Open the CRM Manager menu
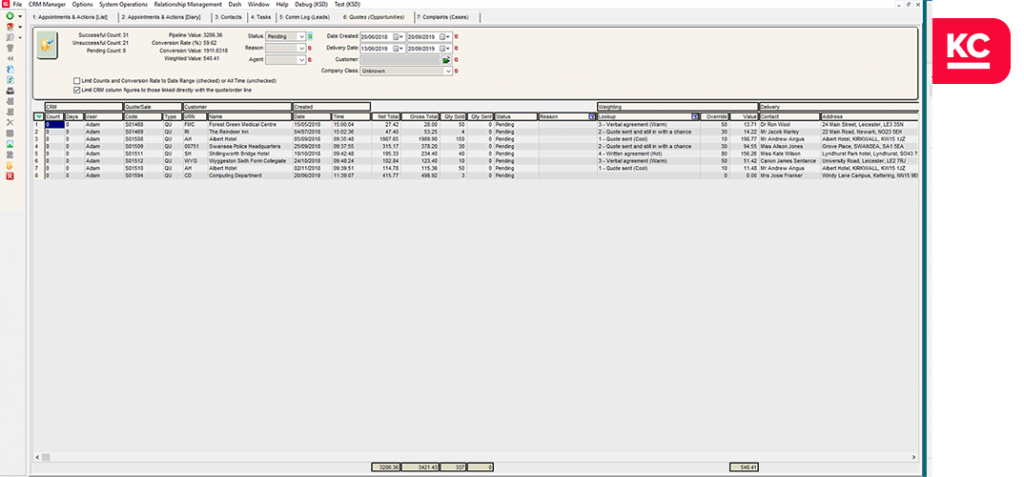 click(47, 4)
